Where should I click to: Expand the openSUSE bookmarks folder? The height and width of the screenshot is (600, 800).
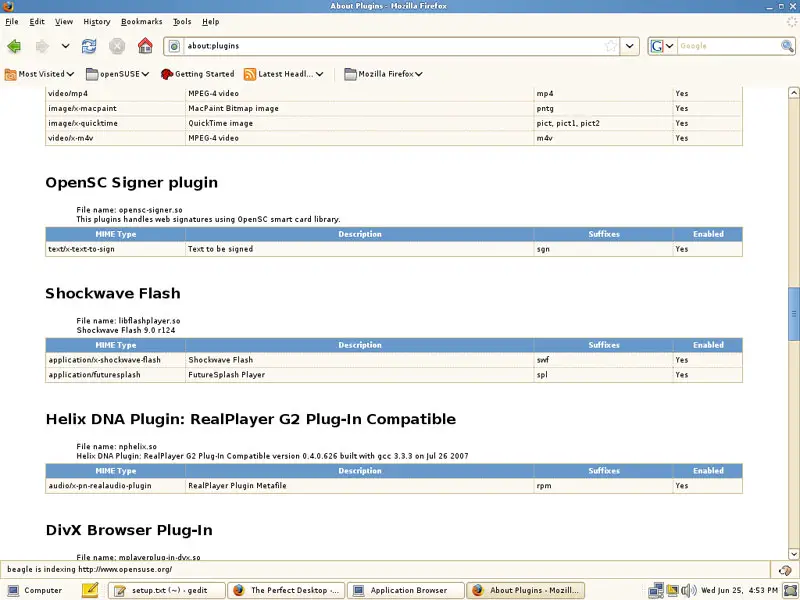tap(117, 74)
